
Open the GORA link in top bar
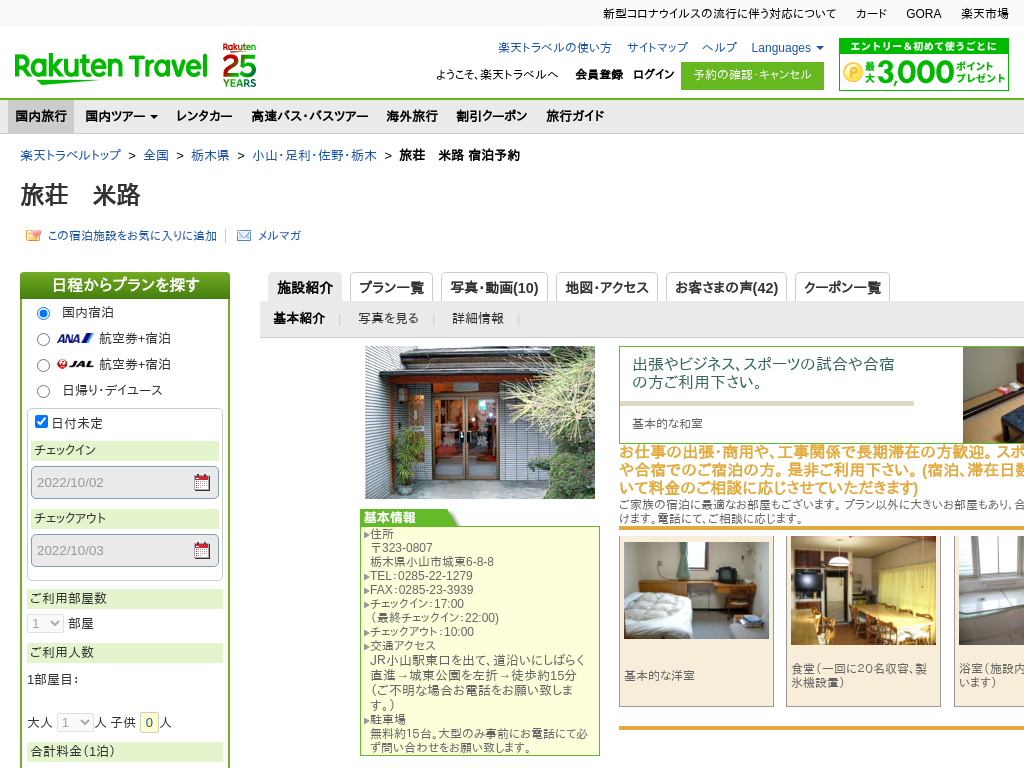pos(923,14)
